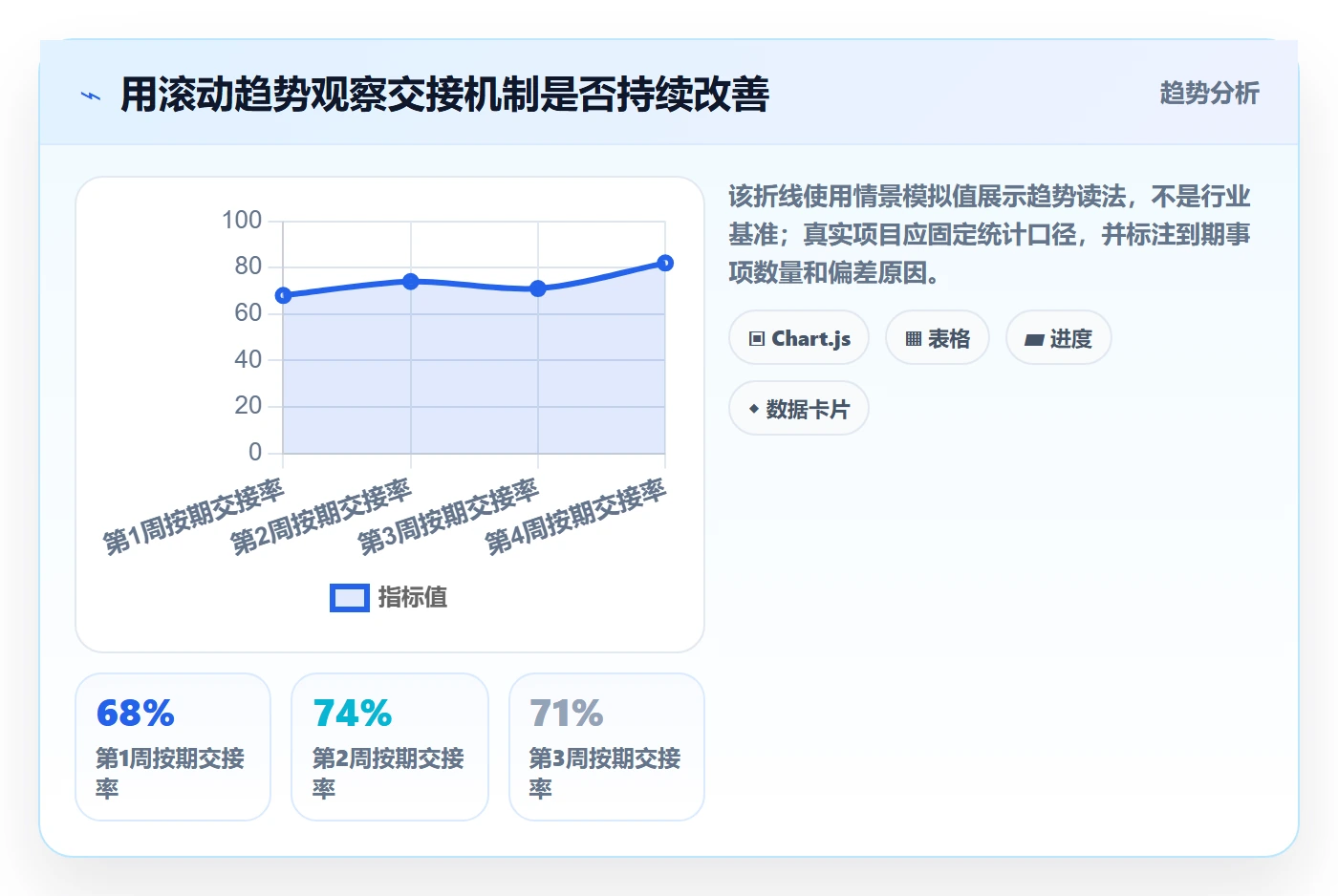Click the y-axis value 60
Viewport: 1338px width, 896px height.
(x=248, y=312)
